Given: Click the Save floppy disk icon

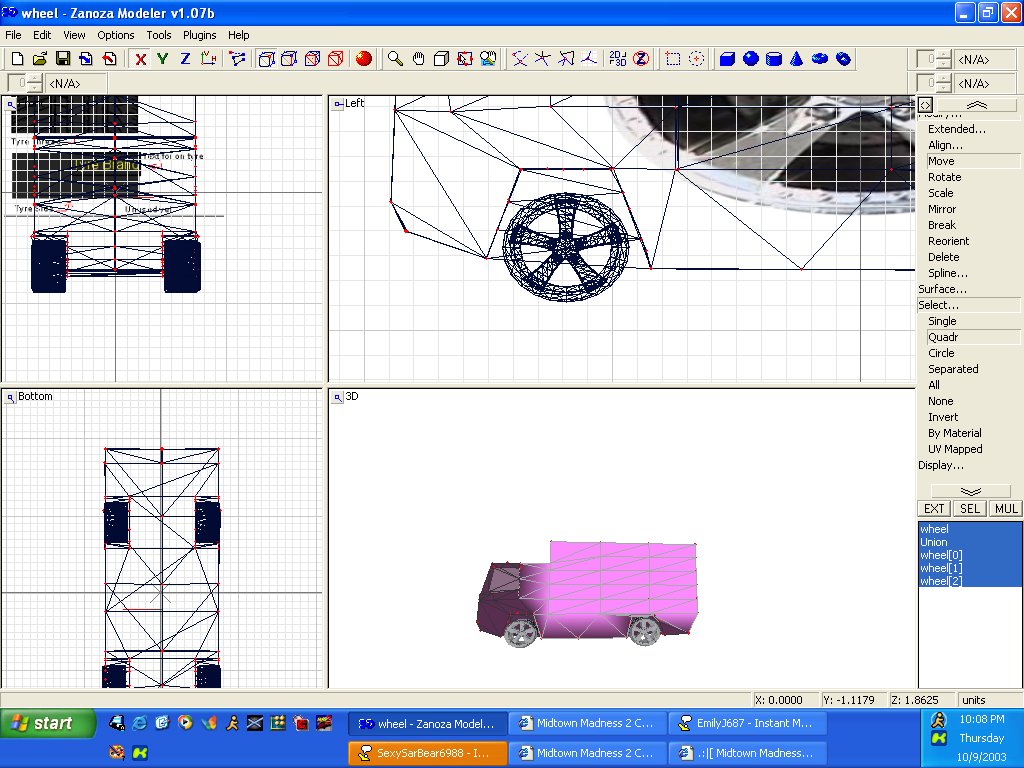Looking at the screenshot, I should click(x=63, y=59).
